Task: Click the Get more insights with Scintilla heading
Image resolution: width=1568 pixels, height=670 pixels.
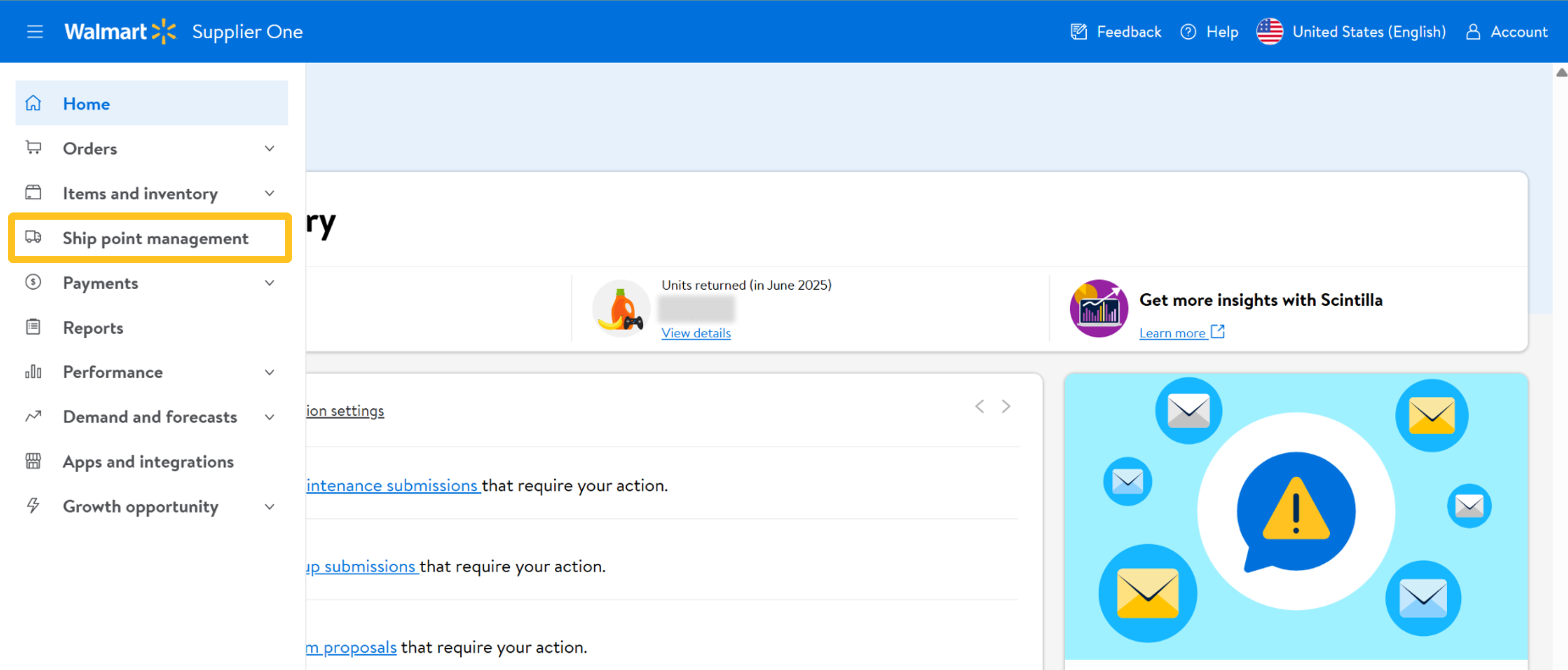Action: [x=1261, y=300]
